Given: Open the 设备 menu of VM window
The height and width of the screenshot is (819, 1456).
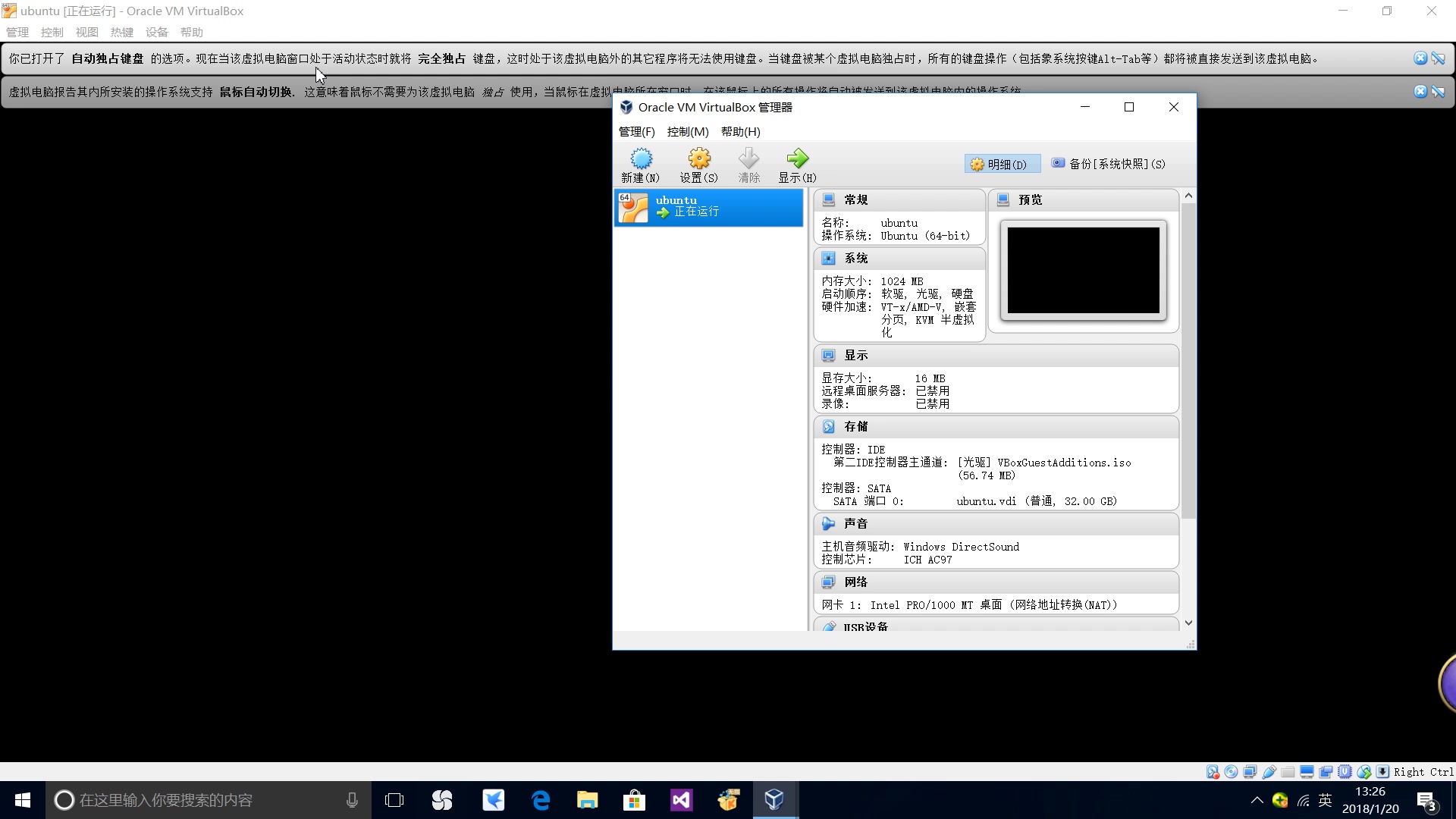Looking at the screenshot, I should (x=157, y=32).
